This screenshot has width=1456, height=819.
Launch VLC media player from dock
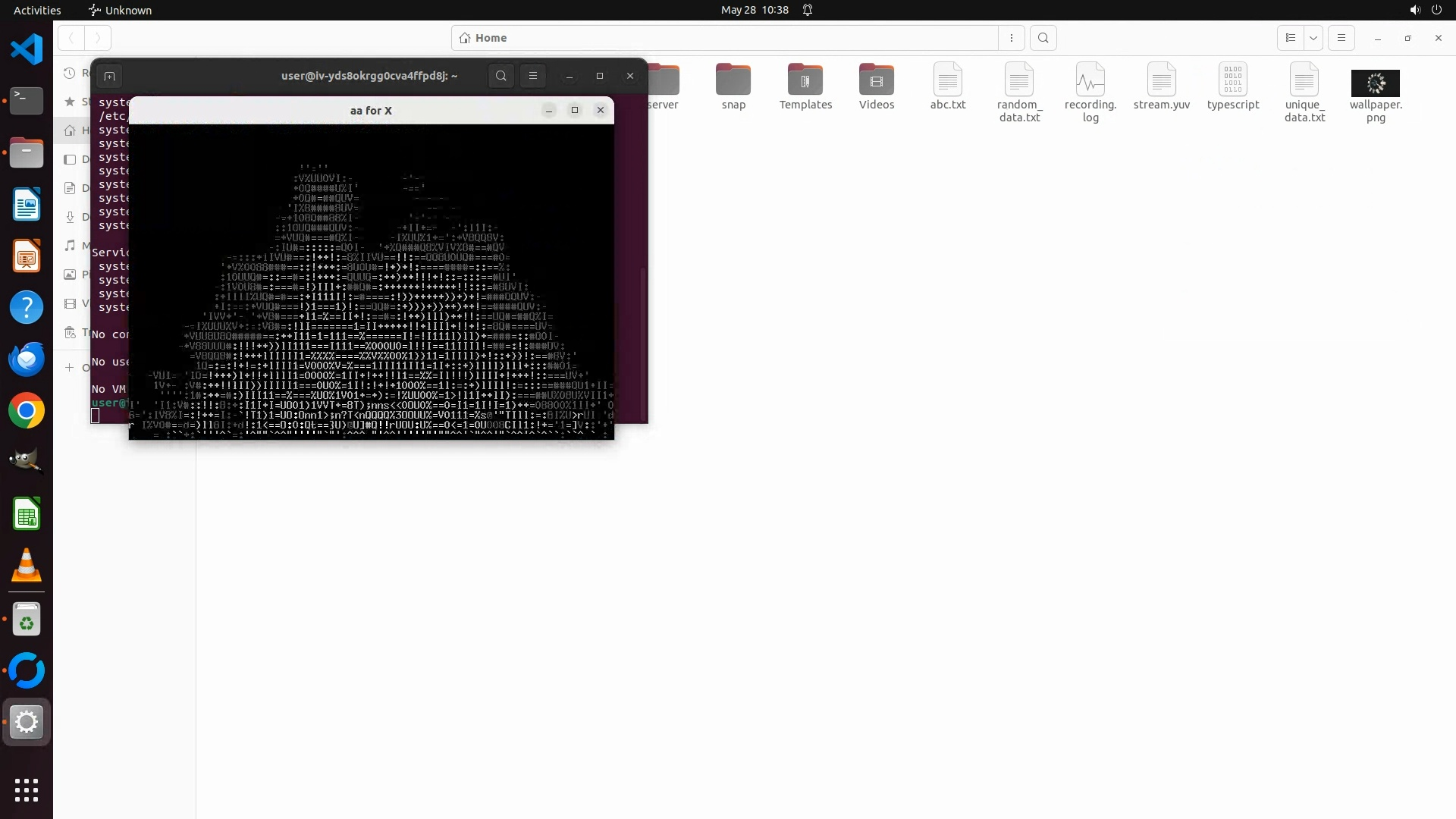tap(27, 566)
